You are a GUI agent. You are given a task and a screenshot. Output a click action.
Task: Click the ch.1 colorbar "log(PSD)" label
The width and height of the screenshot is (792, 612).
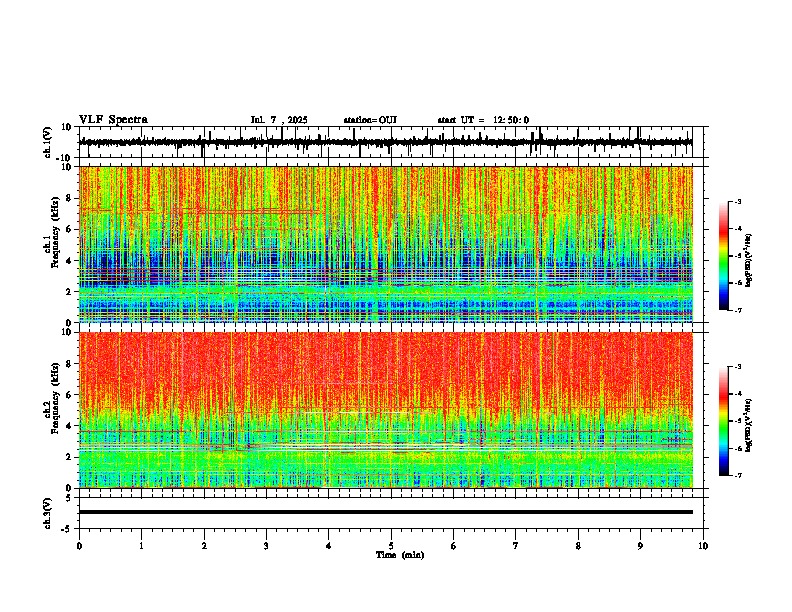[x=748, y=260]
